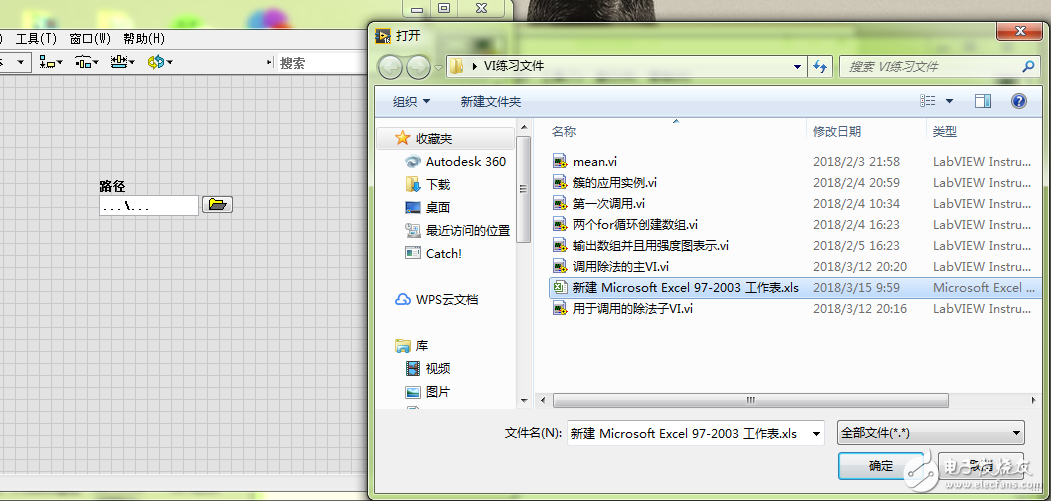Open Distribute Objects toolbar tool in LabVIEW
Screen dimensions: 1051x501
click(86, 62)
